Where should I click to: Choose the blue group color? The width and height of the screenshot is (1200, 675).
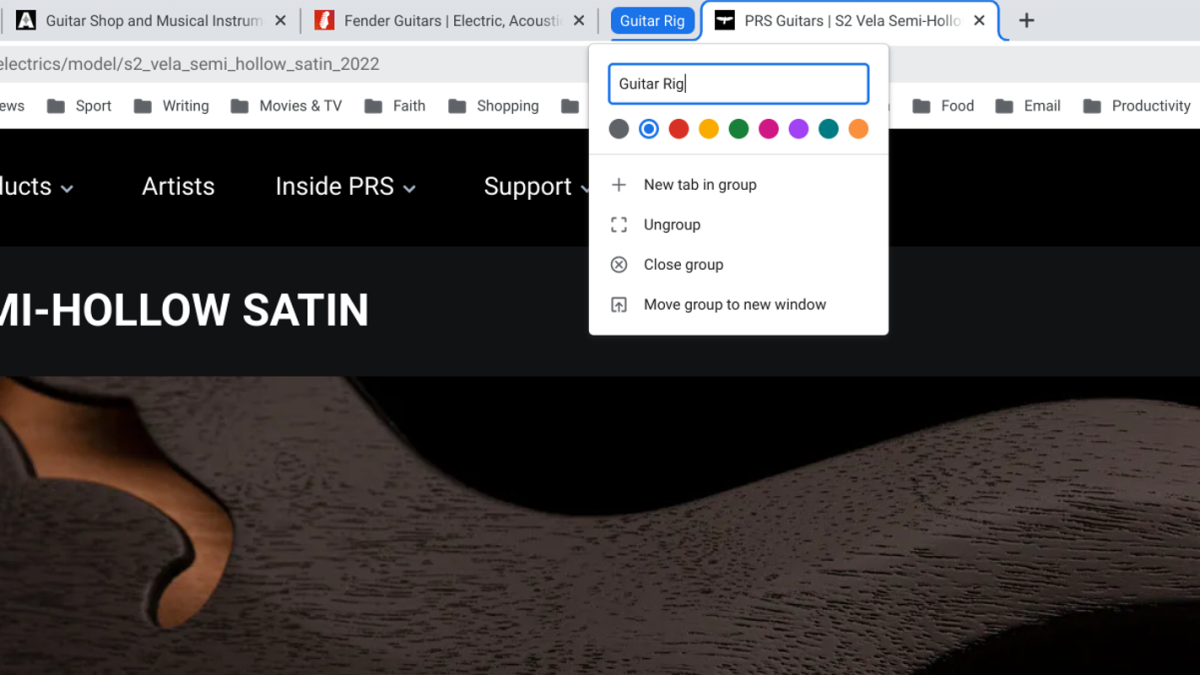[649, 129]
